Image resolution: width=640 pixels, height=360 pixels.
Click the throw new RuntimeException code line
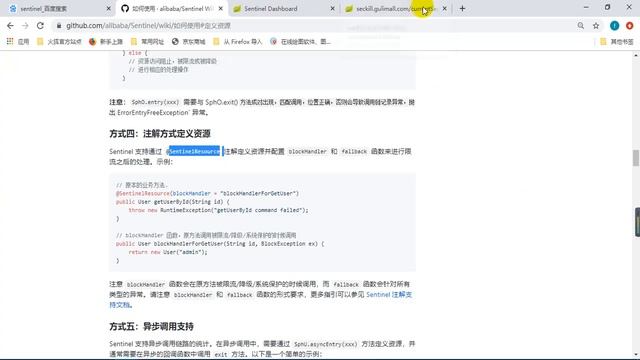click(x=218, y=210)
